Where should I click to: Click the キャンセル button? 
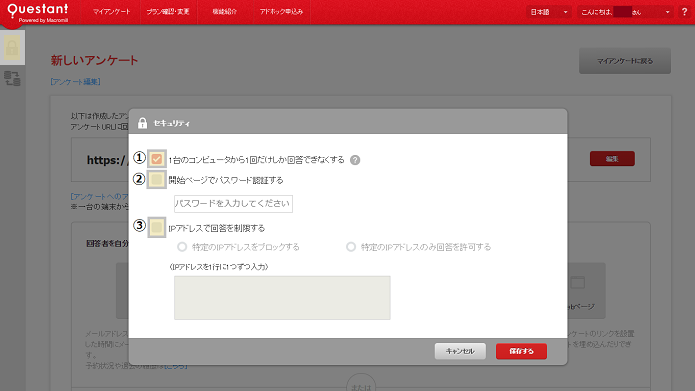[x=460, y=351]
